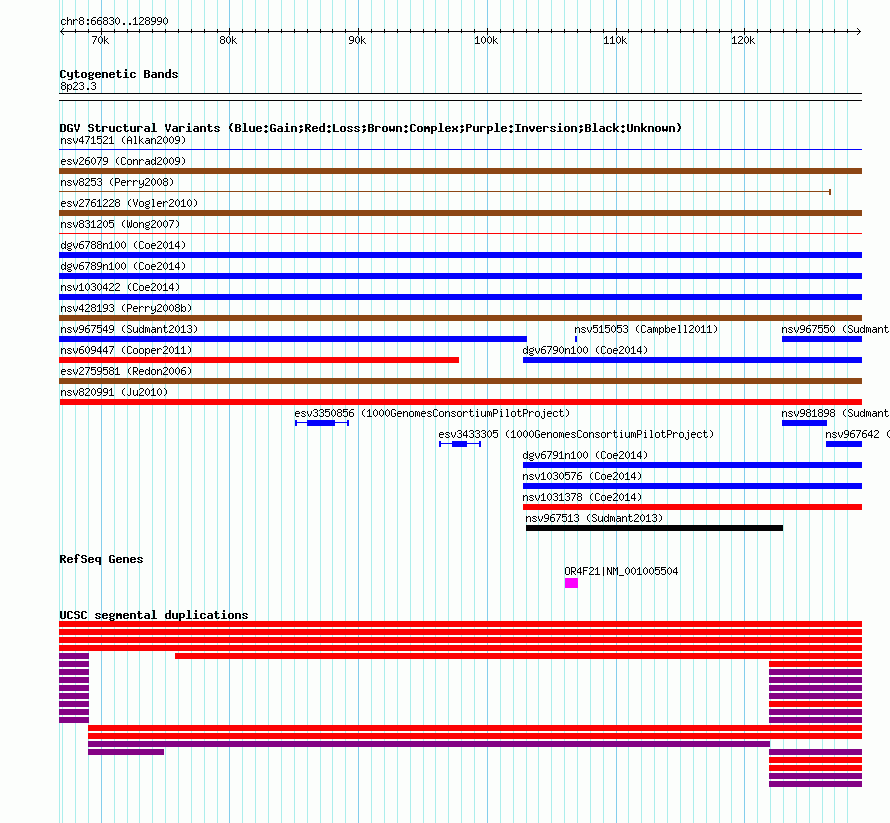Click the 100k ruler tick label
This screenshot has width=890, height=823.
coord(486,40)
